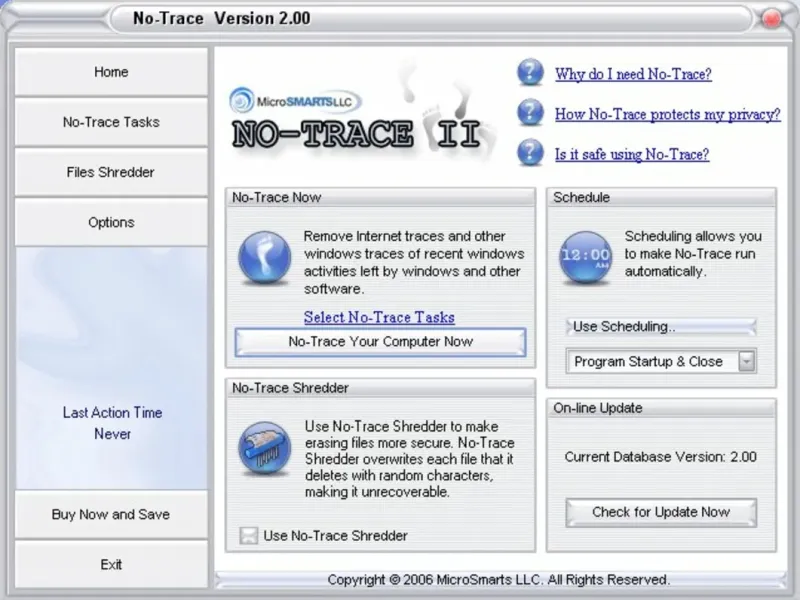Image resolution: width=800 pixels, height=600 pixels.
Task: Click the Remove Internet traces description text
Action: point(414,262)
